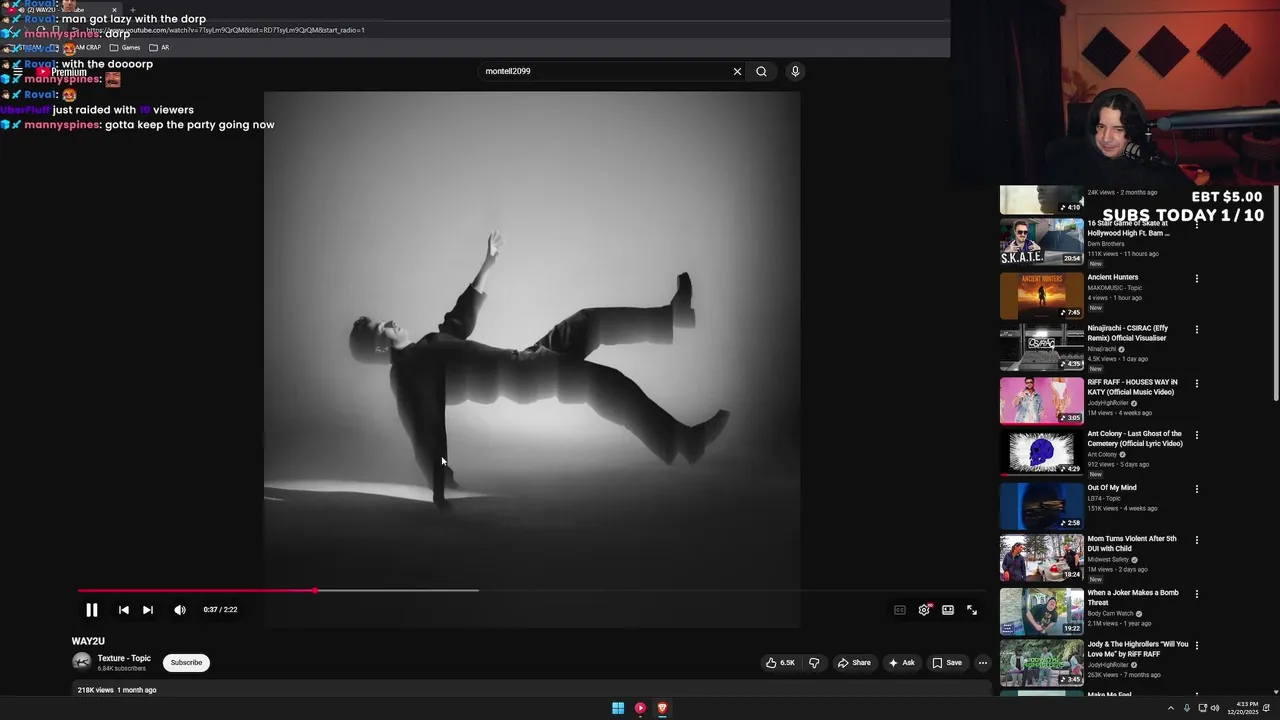The width and height of the screenshot is (1280, 720).
Task: Open the red media app on taskbar
Action: click(640, 708)
